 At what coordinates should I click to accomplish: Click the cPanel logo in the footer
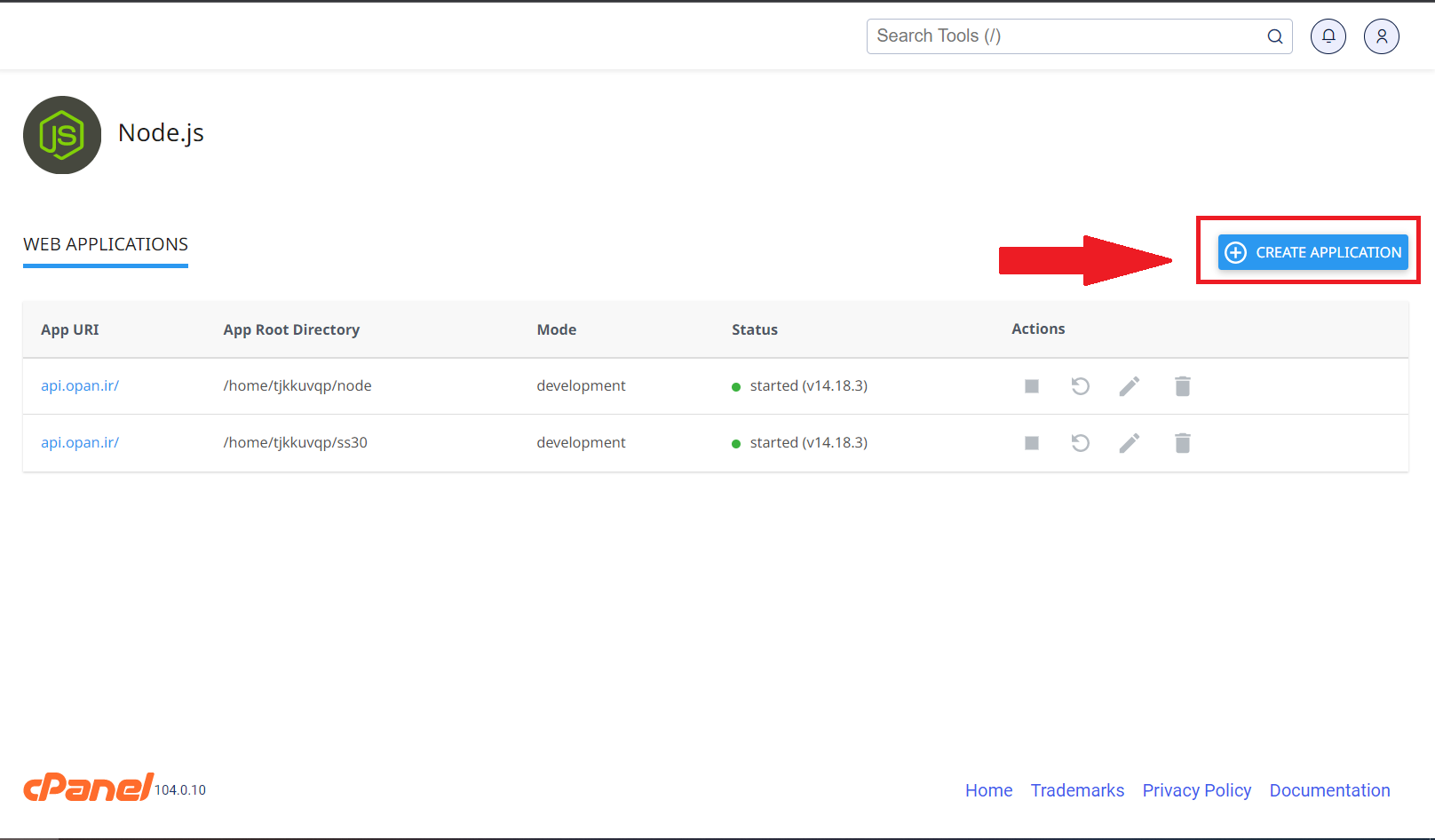click(x=86, y=787)
